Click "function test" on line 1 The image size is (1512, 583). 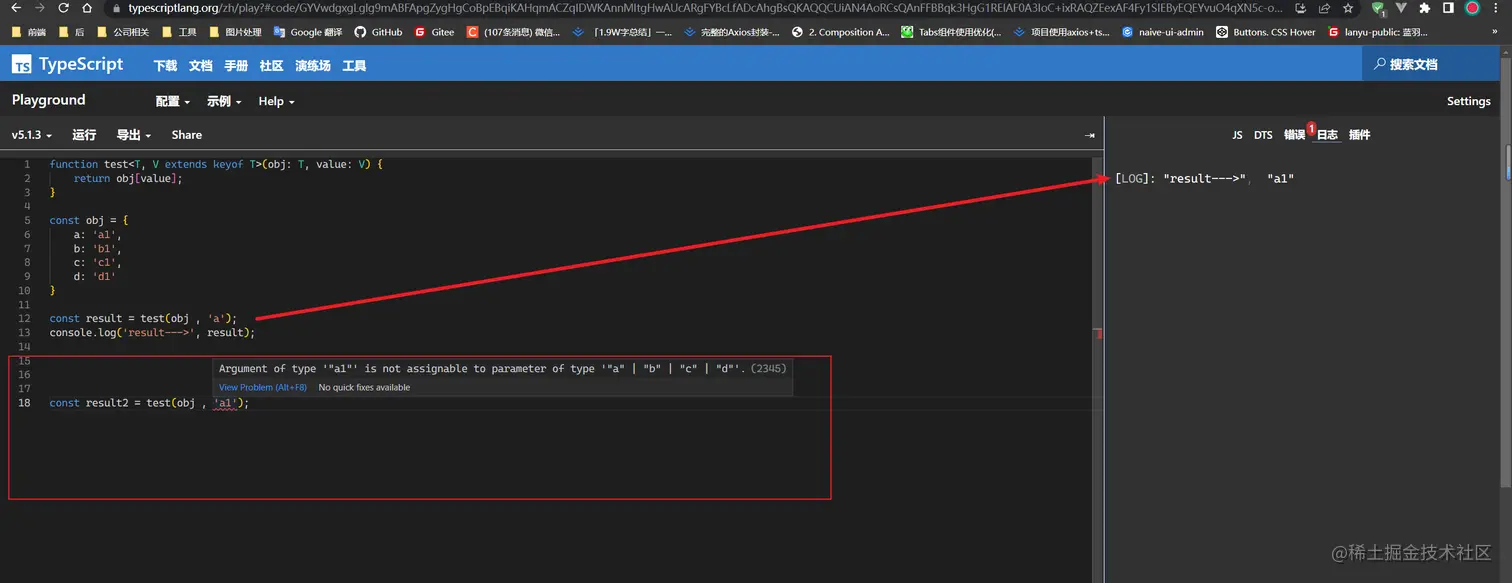click(88, 164)
